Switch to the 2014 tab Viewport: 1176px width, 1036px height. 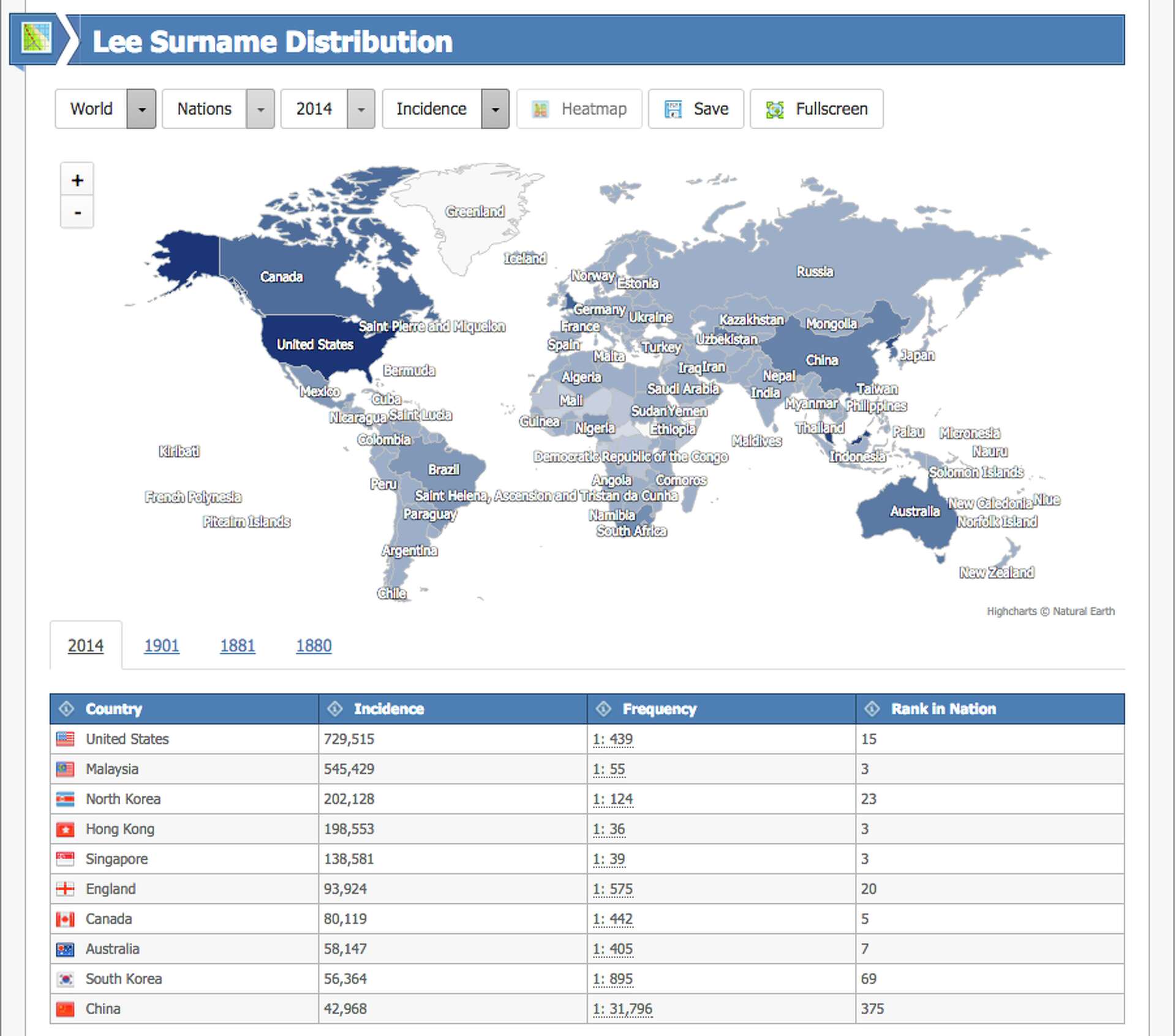tap(86, 645)
